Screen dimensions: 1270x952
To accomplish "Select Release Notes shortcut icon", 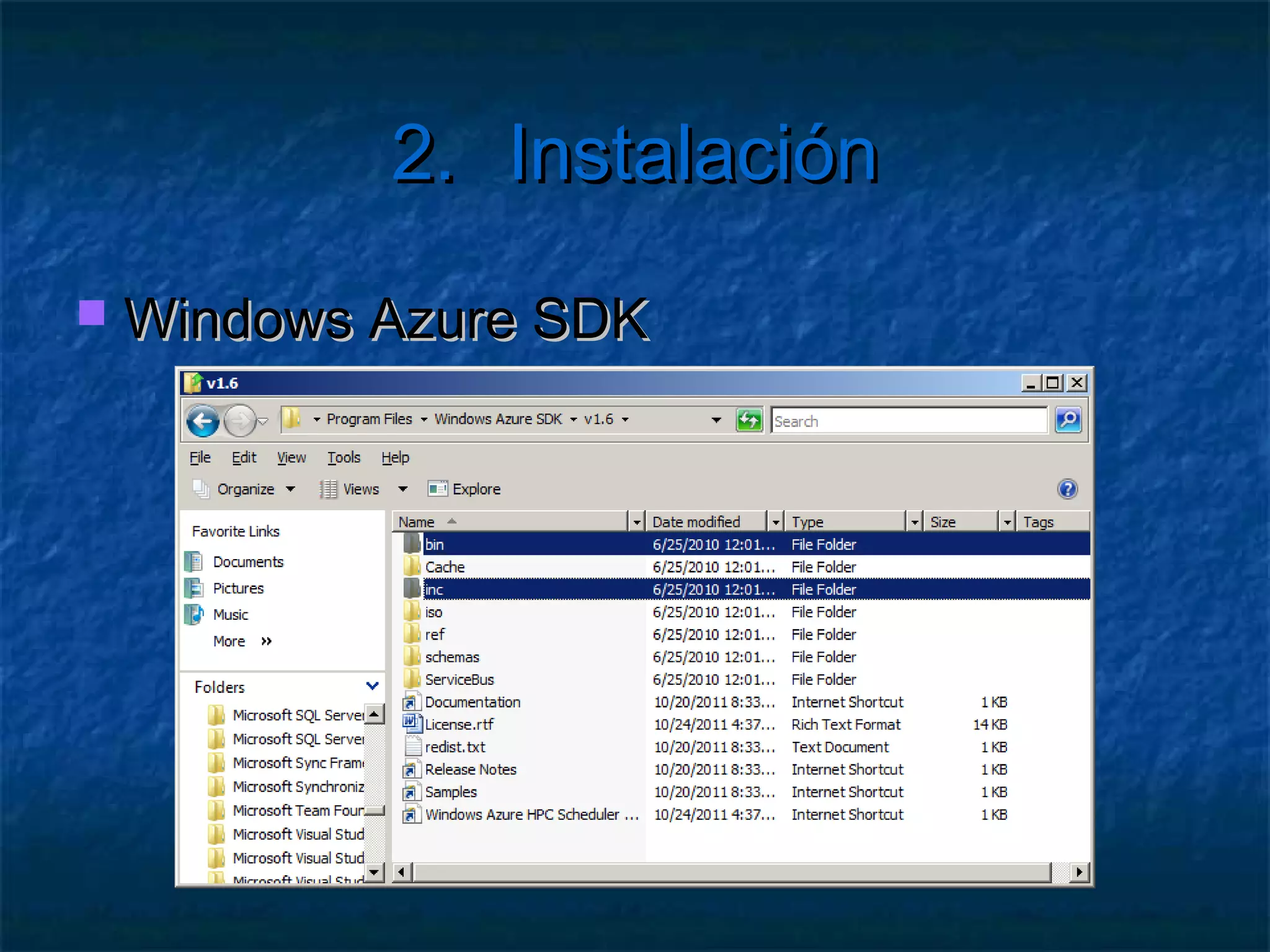I will click(412, 769).
